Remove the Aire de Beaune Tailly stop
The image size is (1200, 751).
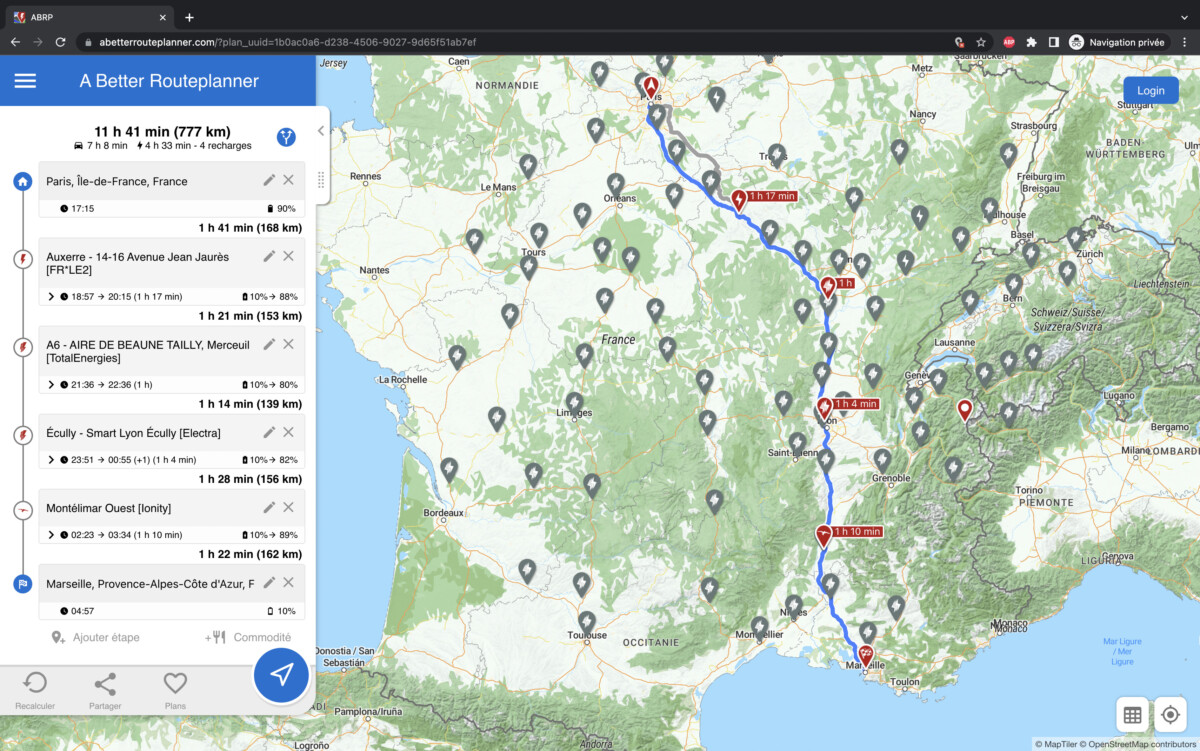pyautogui.click(x=288, y=344)
